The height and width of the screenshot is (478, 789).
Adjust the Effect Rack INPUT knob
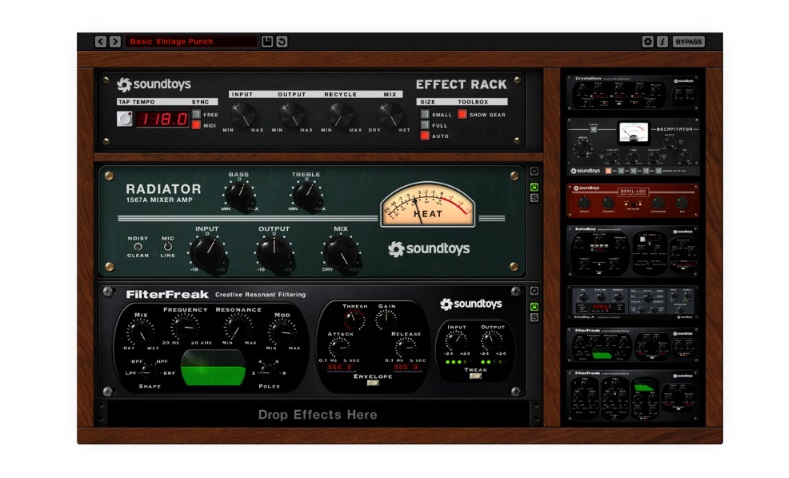243,115
